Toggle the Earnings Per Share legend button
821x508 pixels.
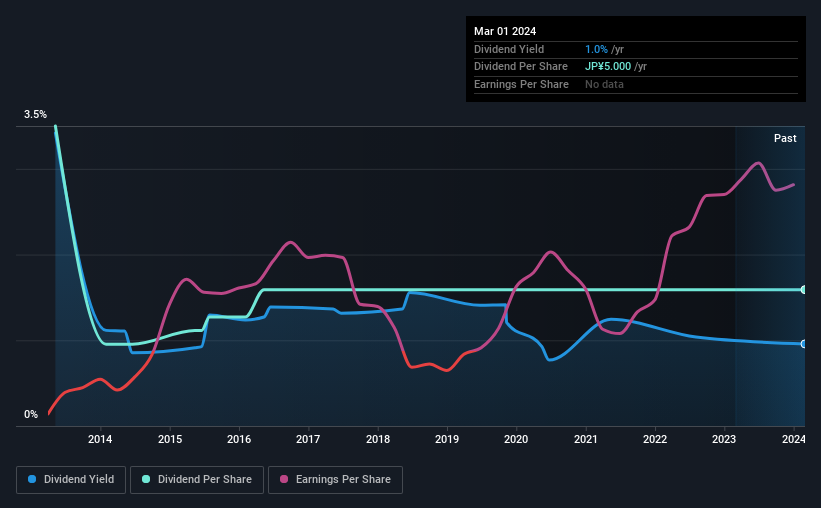pos(335,480)
